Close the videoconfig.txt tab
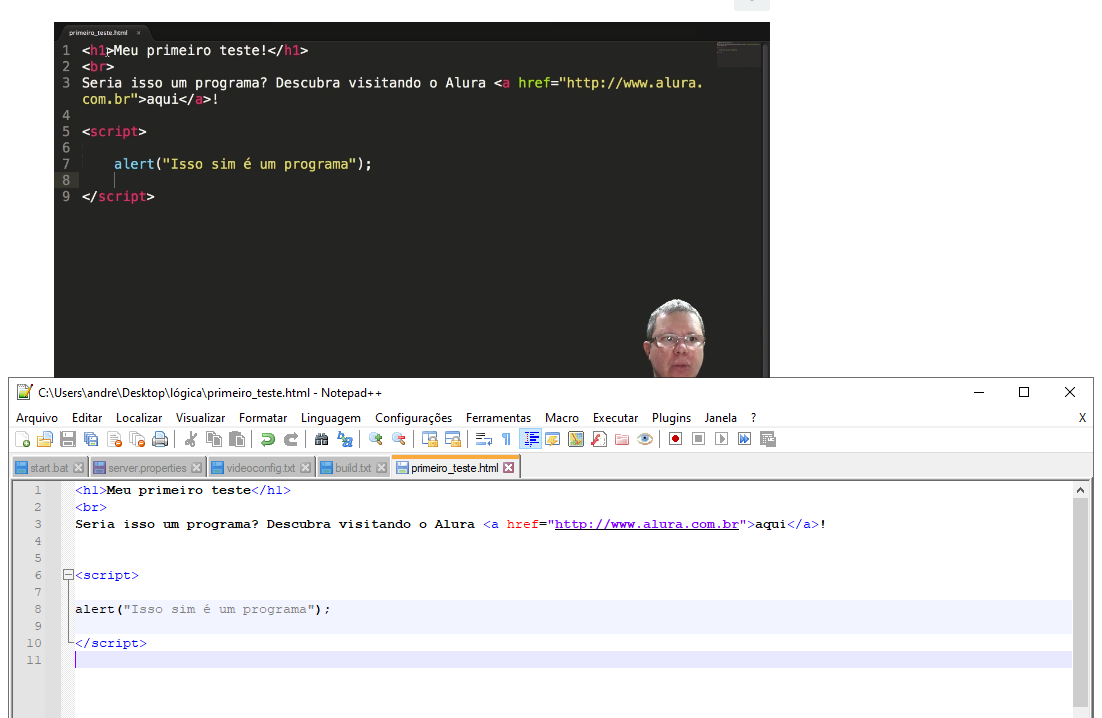The width and height of the screenshot is (1102, 718). [306, 468]
